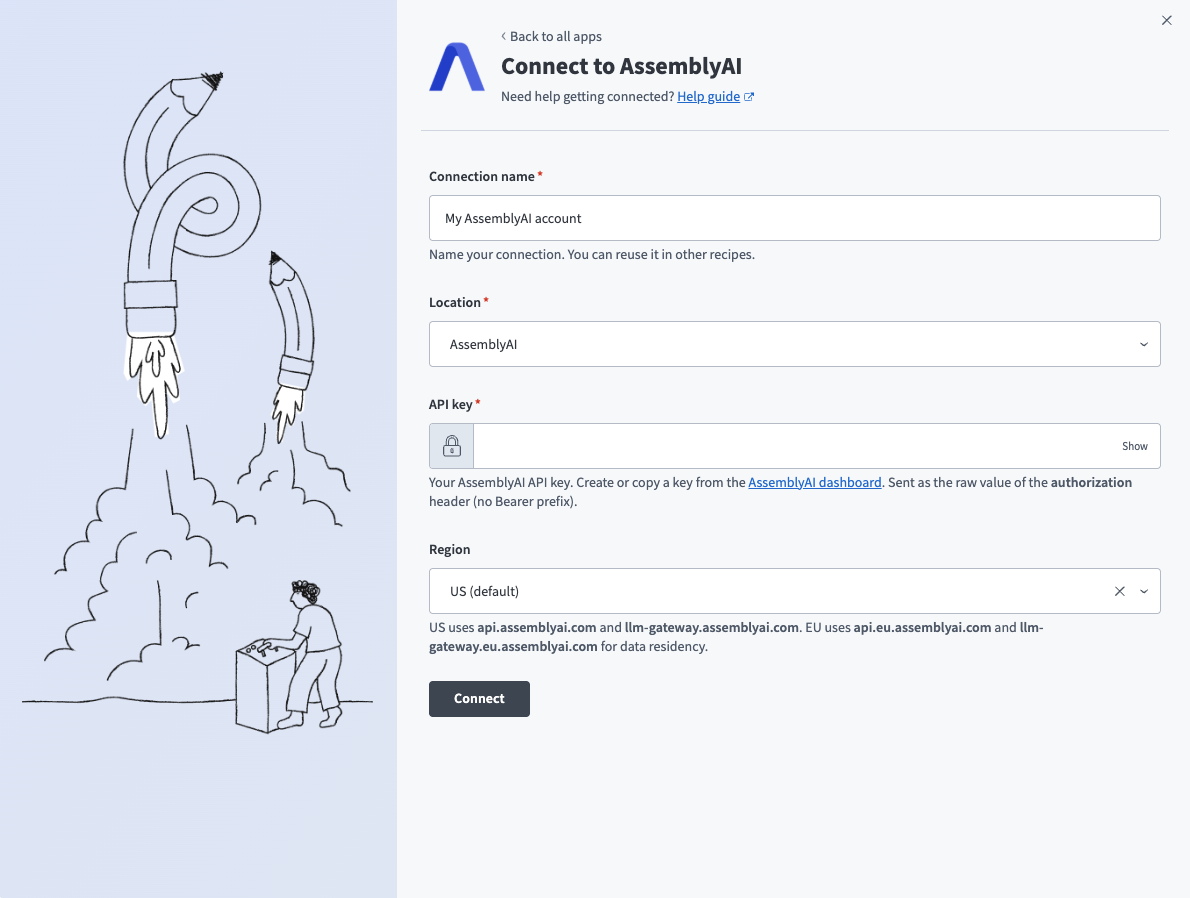Click the lock icon beside API key
Screen dimensions: 1190x898
[x=452, y=446]
